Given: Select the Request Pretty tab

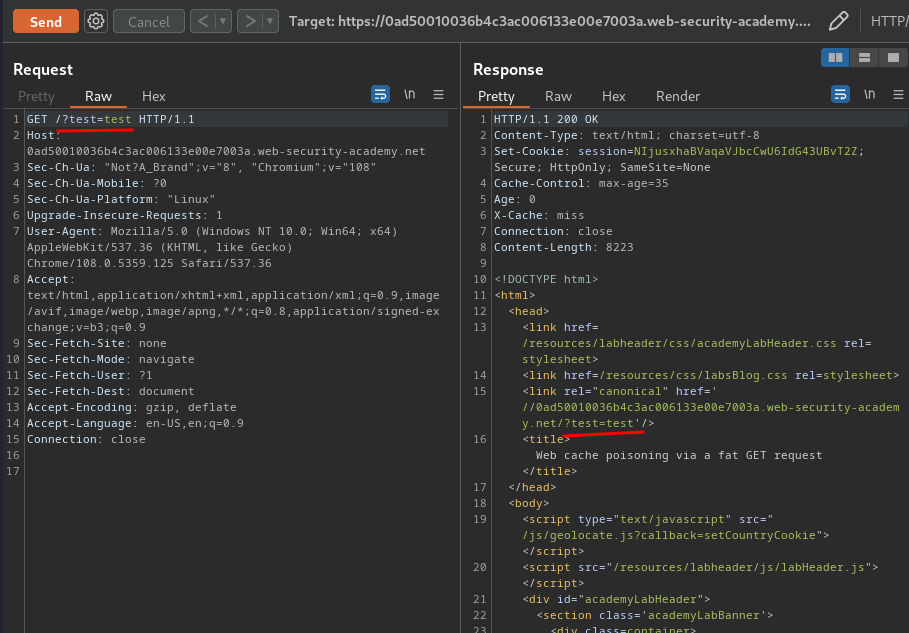Looking at the screenshot, I should (36, 96).
